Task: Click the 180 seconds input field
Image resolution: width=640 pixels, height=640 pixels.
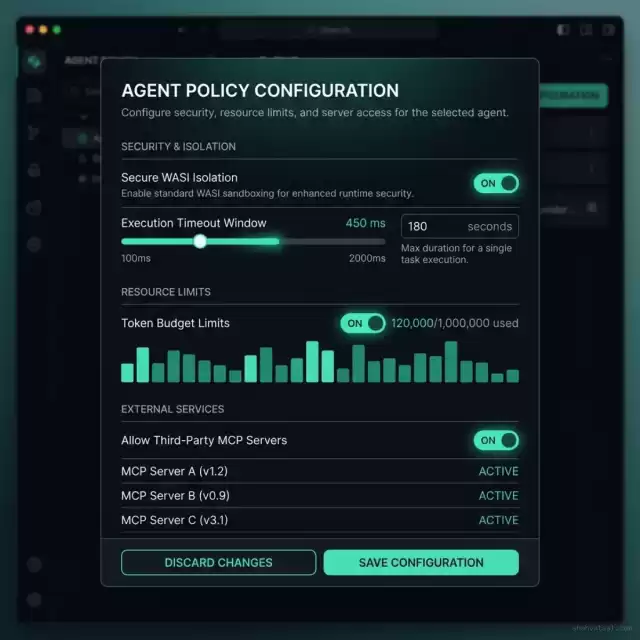Action: point(460,226)
